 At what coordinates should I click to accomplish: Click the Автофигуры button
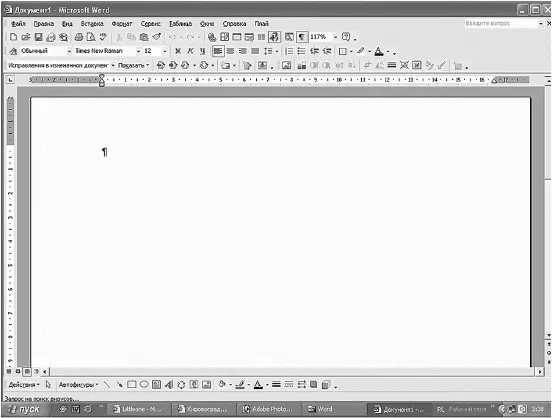[79, 385]
